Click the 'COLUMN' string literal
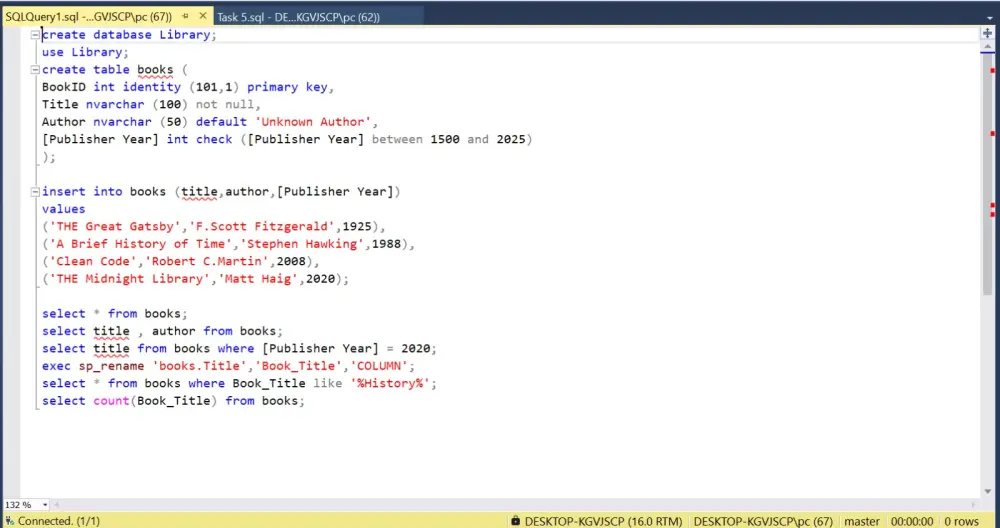Image resolution: width=1000 pixels, height=528 pixels. tap(379, 366)
